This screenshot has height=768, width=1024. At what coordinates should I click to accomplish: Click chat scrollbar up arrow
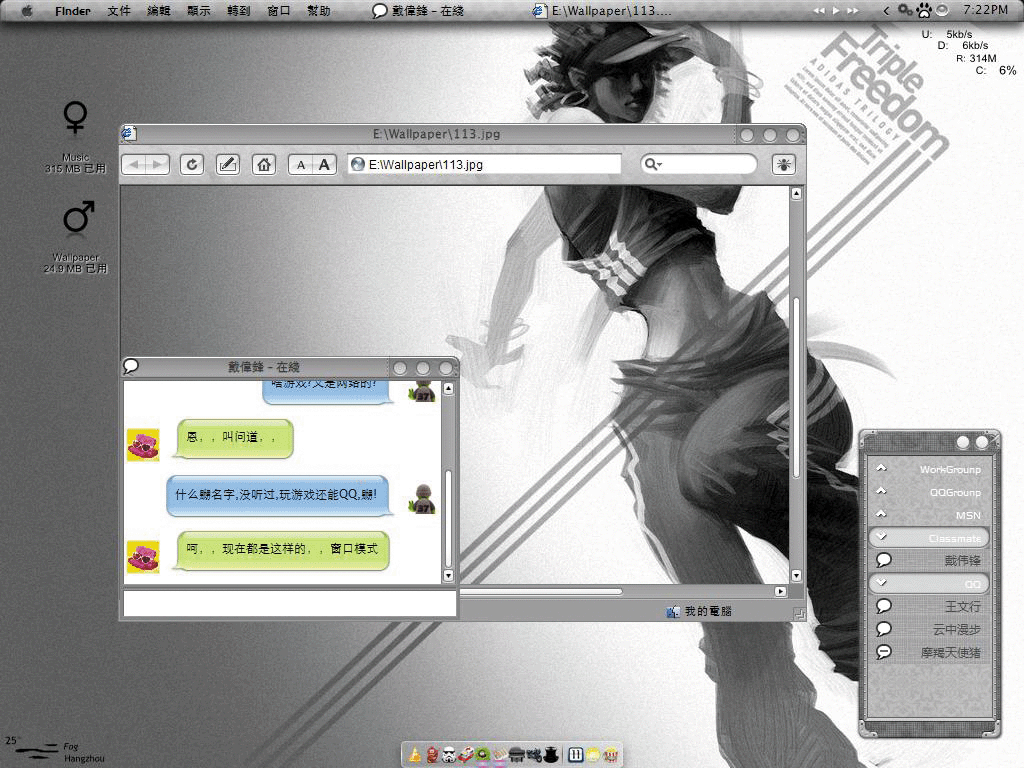[448, 389]
